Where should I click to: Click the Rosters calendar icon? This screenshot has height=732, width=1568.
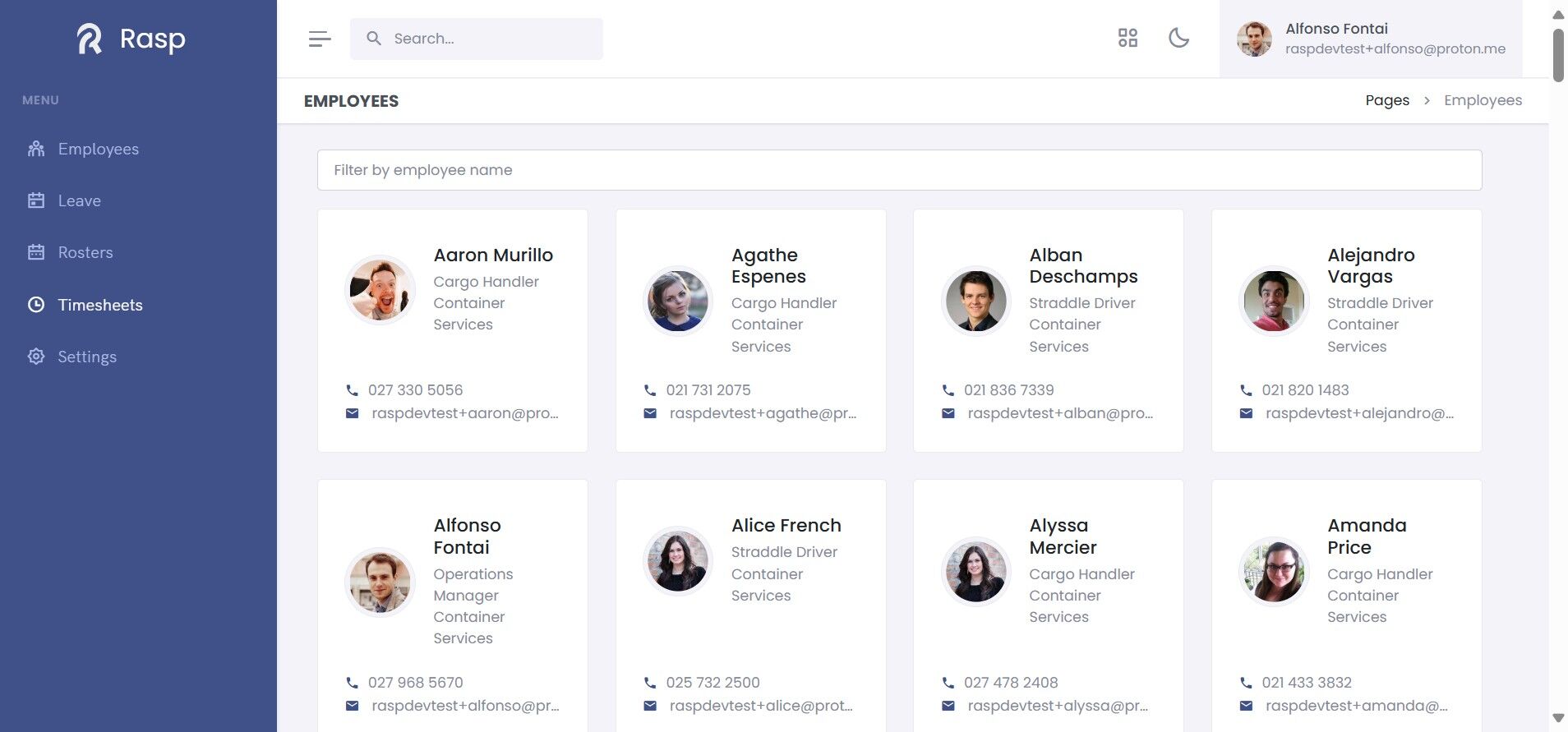click(x=36, y=252)
